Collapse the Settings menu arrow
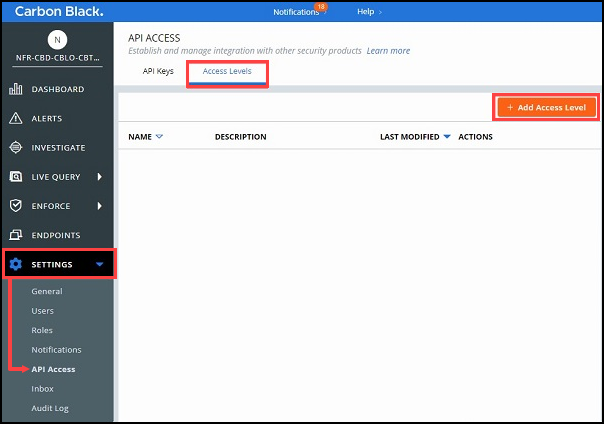This screenshot has width=604, height=424. coord(99,265)
